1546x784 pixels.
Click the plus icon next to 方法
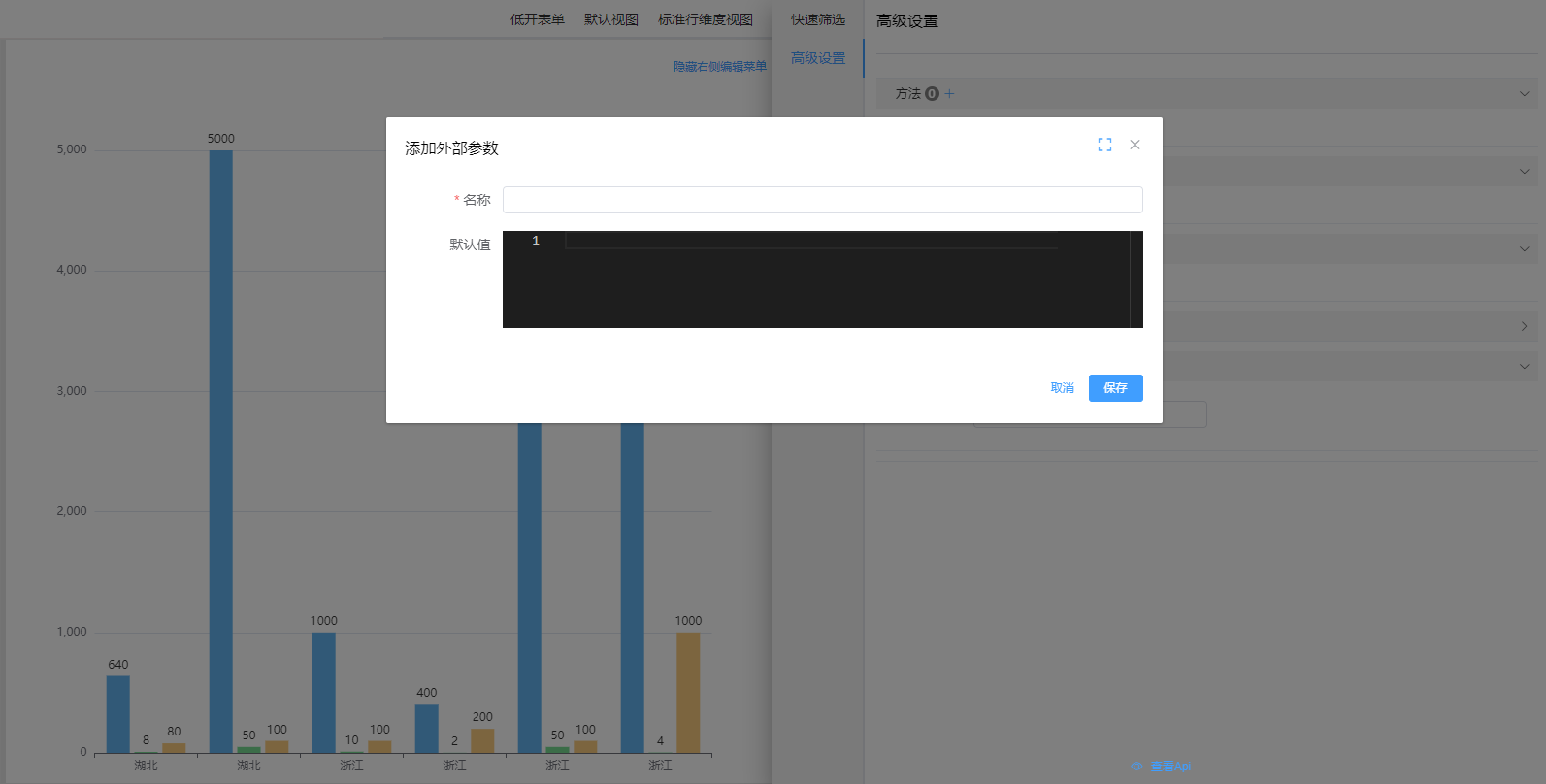950,94
